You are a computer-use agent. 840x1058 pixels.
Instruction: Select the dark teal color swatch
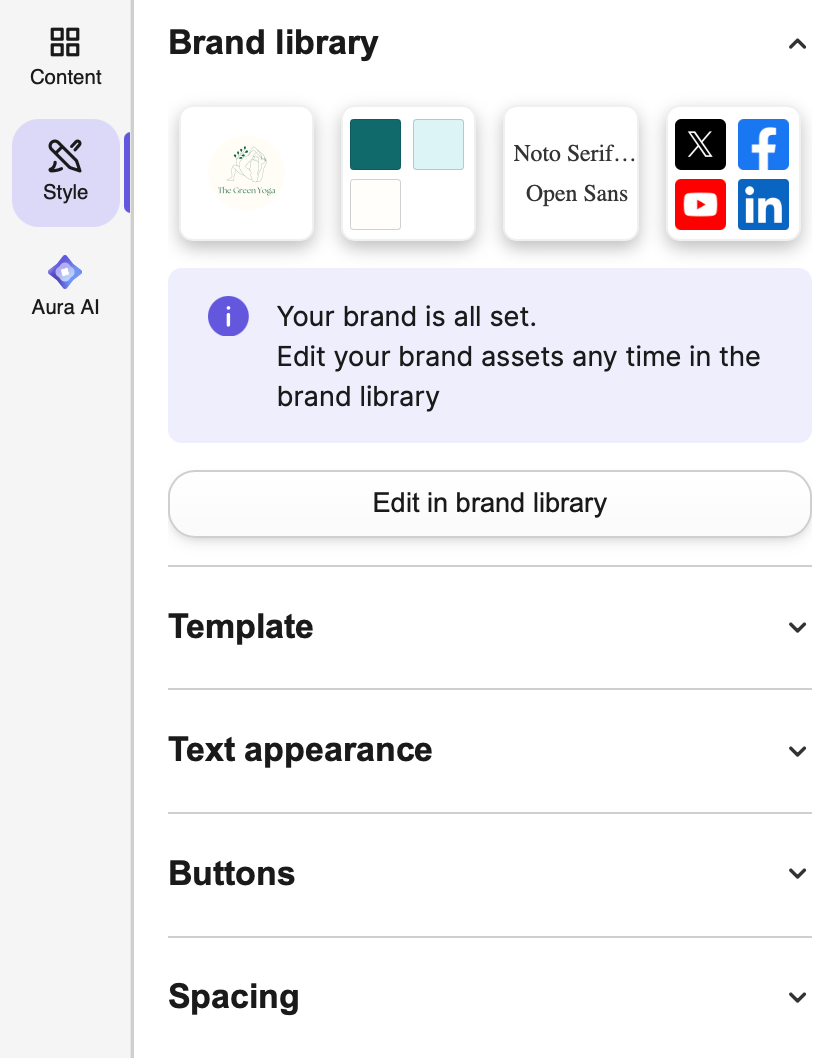pos(375,145)
